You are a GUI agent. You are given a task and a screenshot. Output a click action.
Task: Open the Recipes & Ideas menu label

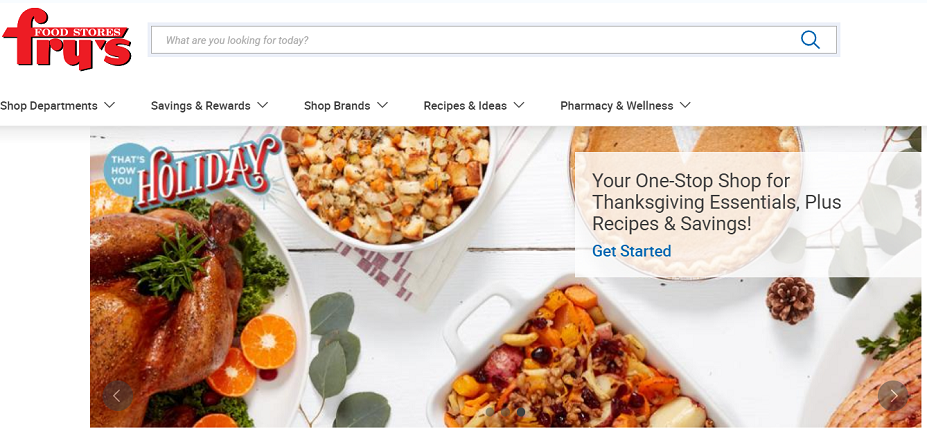click(465, 106)
